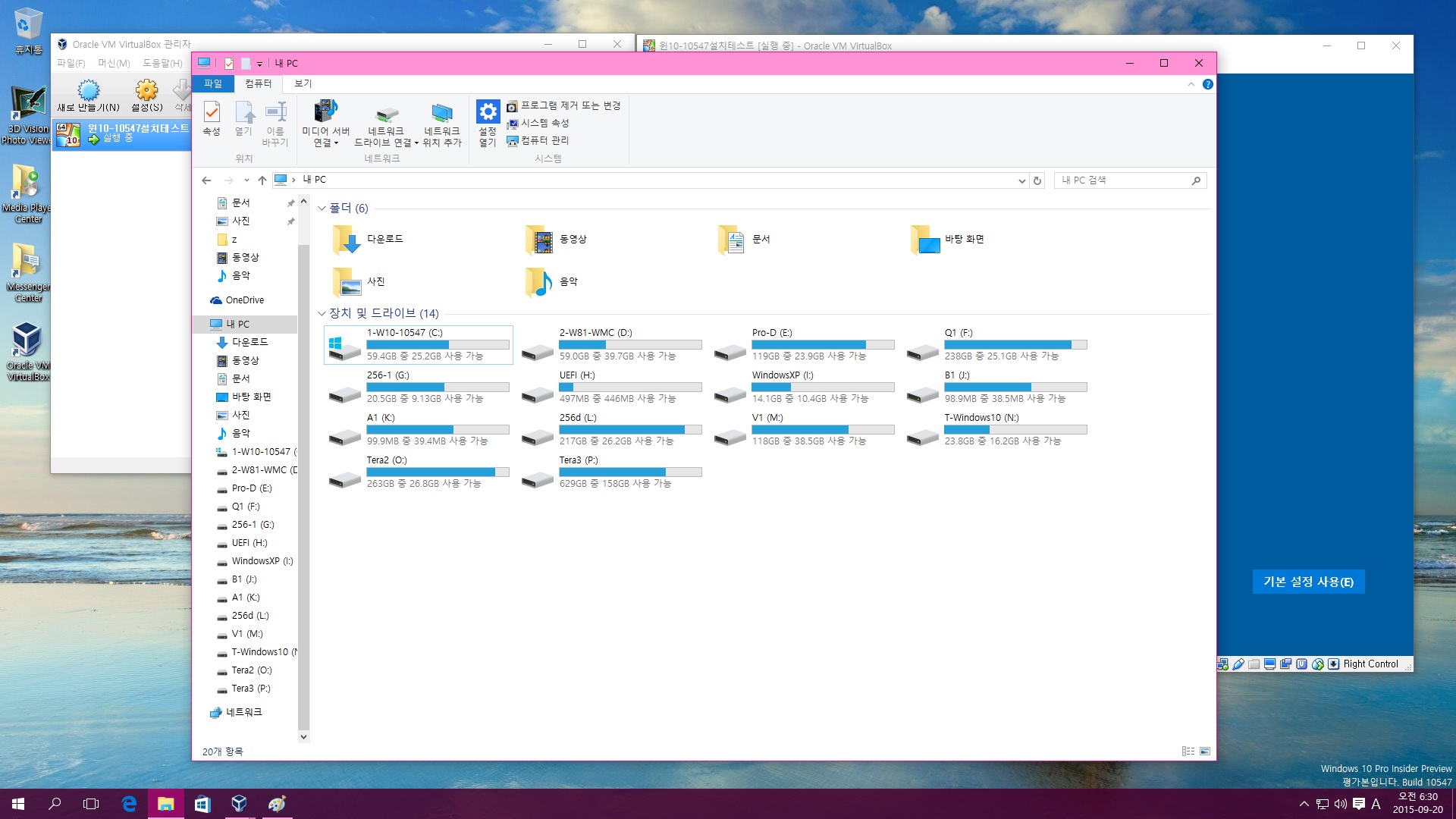Viewport: 1456px width, 819px height.
Task: Click System properties (시스템 속성)
Action: click(x=538, y=123)
